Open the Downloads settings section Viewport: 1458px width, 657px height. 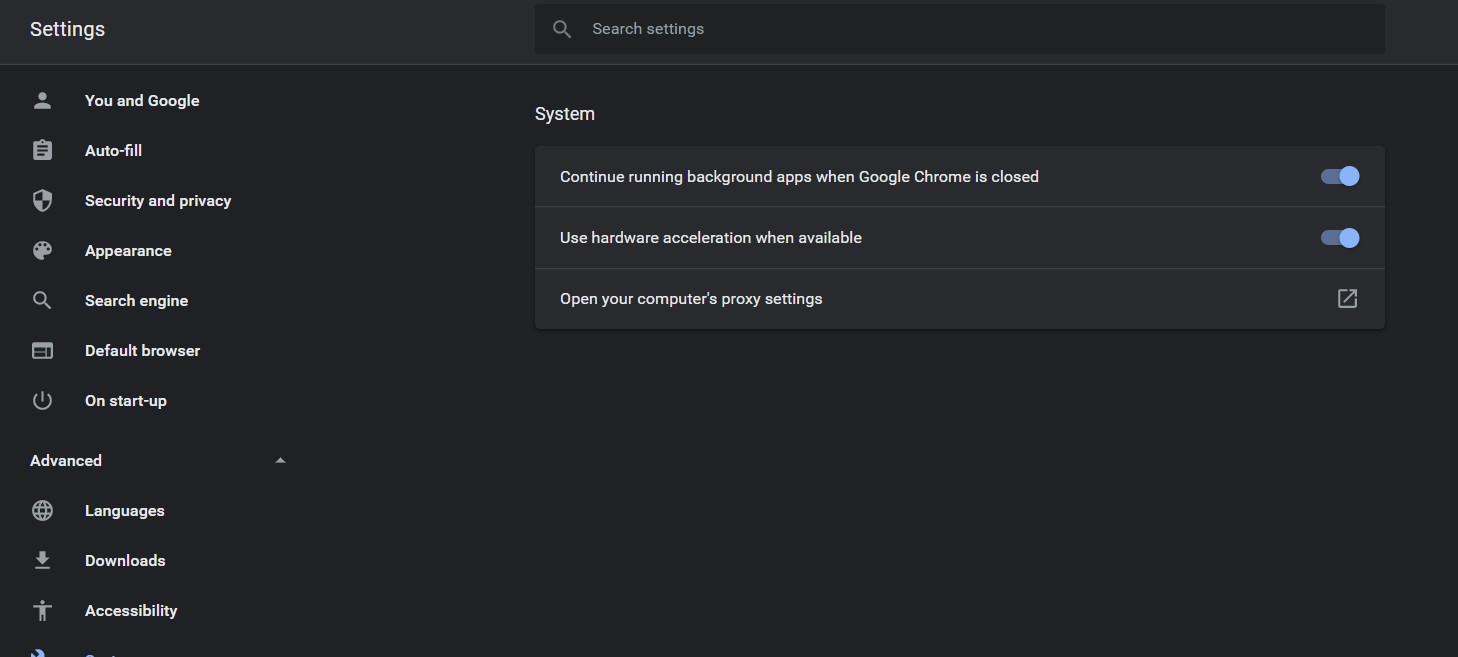pos(125,561)
